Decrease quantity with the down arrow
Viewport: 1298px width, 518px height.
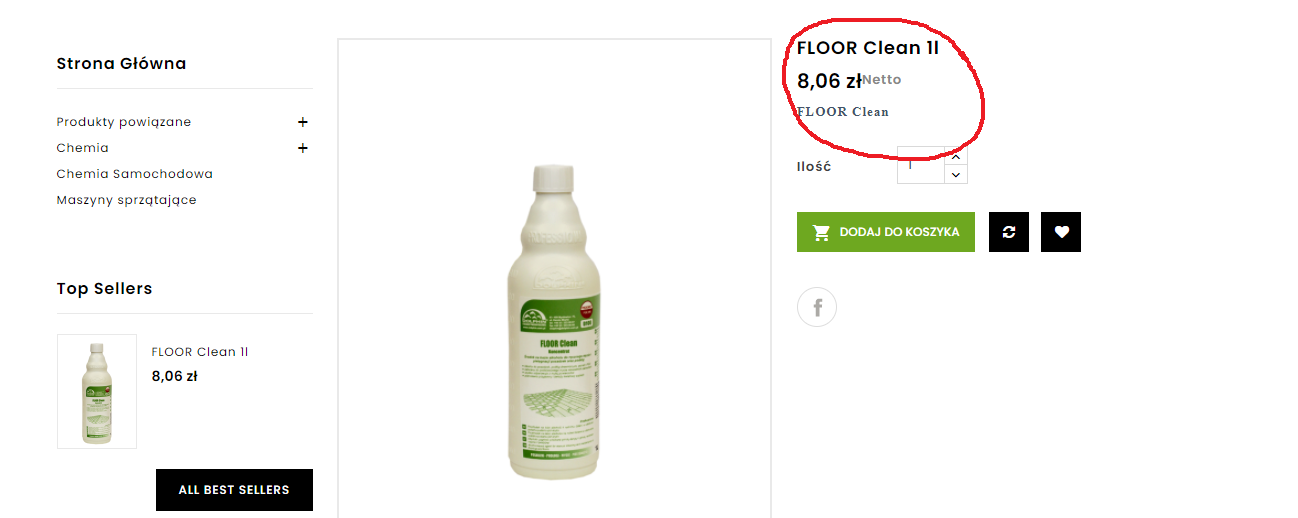pyautogui.click(x=956, y=174)
